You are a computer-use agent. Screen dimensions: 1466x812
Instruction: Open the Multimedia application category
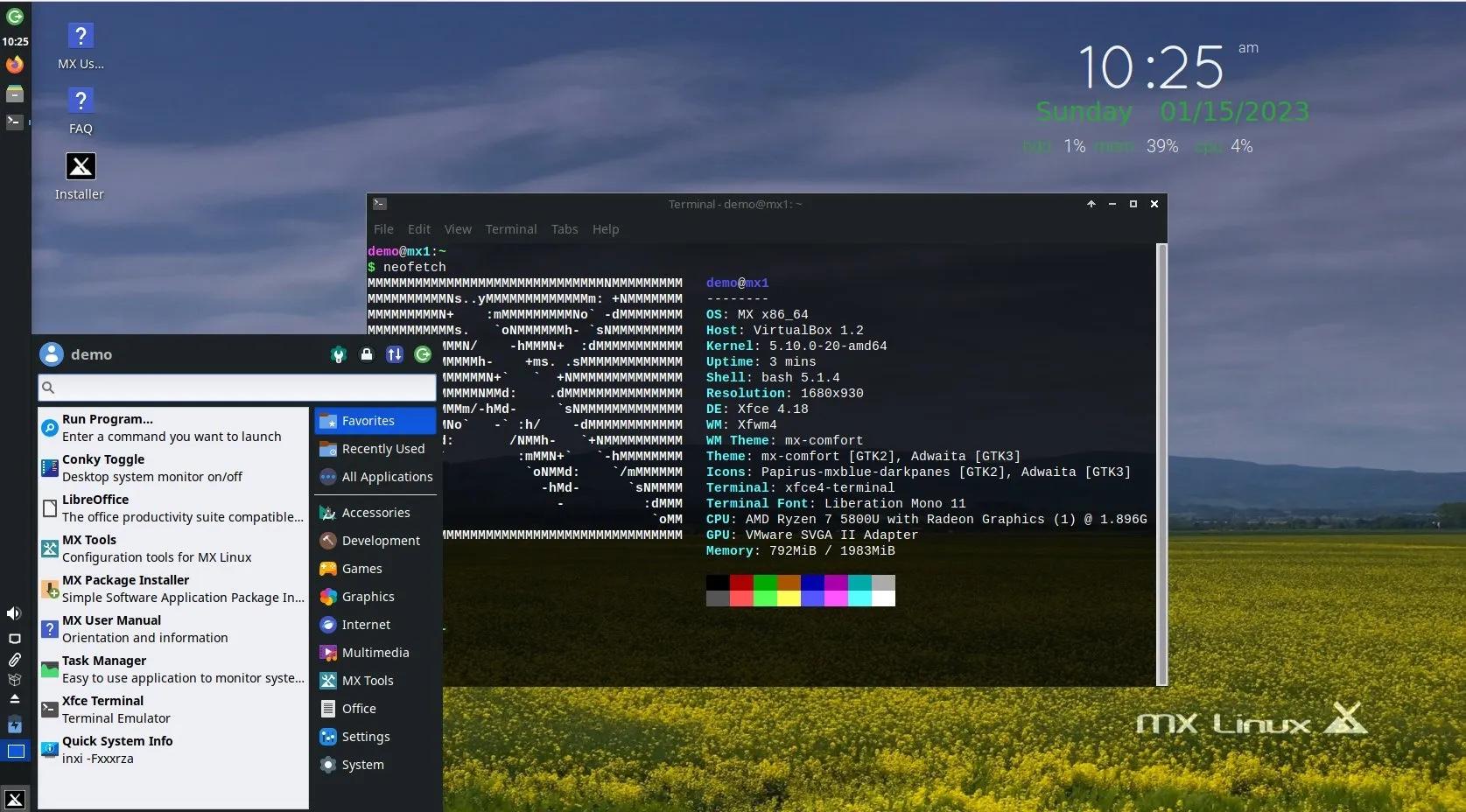click(x=374, y=653)
